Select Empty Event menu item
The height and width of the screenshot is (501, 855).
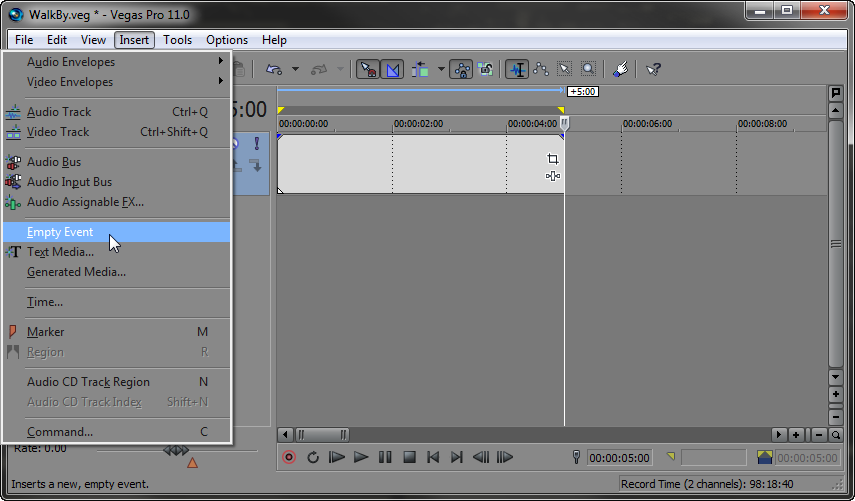pyautogui.click(x=117, y=232)
